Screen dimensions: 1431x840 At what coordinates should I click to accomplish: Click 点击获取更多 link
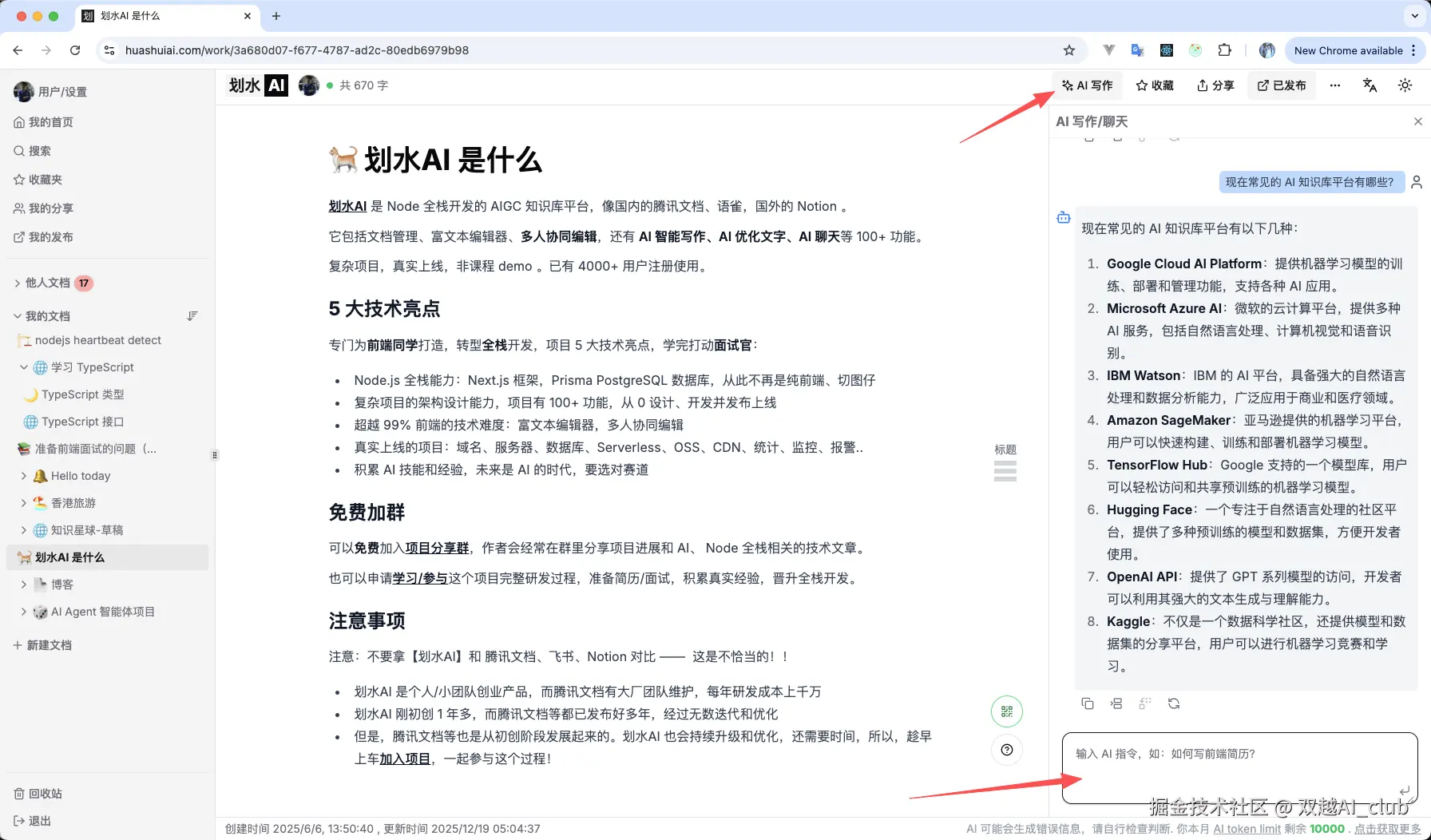(1388, 829)
